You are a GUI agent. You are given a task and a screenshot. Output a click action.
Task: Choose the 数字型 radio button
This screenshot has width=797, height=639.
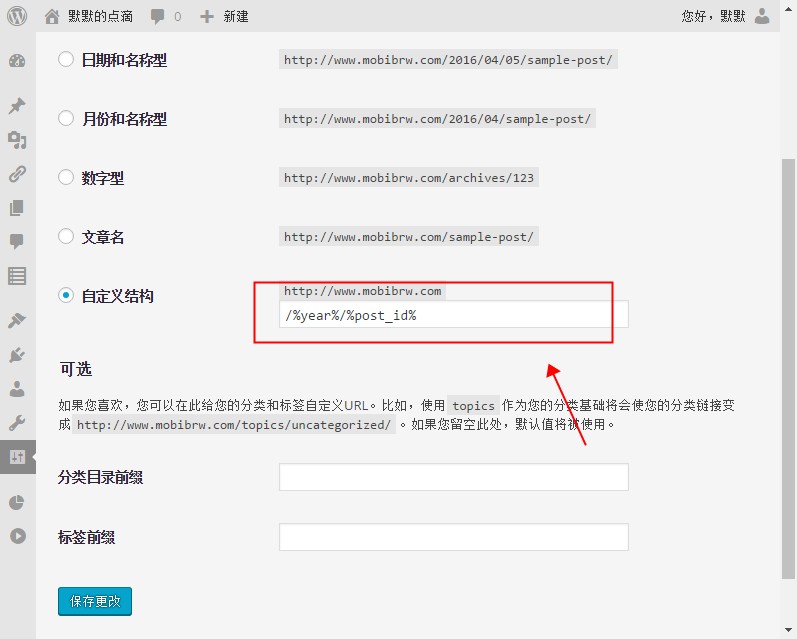[x=66, y=178]
